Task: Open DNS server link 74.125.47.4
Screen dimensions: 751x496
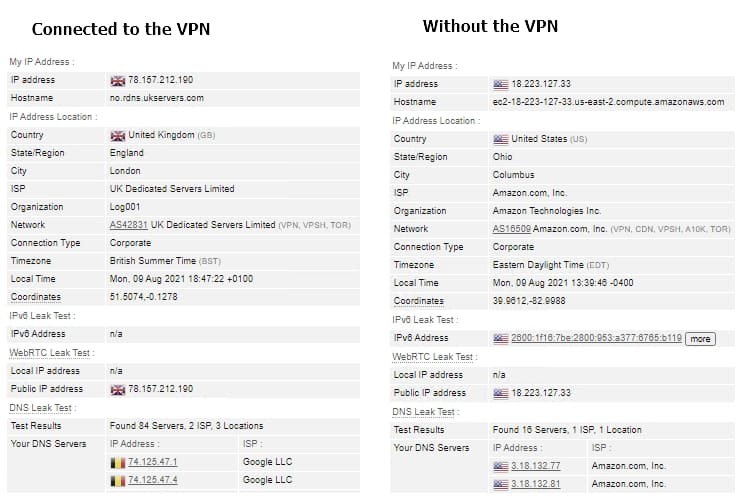Action: 153,480
